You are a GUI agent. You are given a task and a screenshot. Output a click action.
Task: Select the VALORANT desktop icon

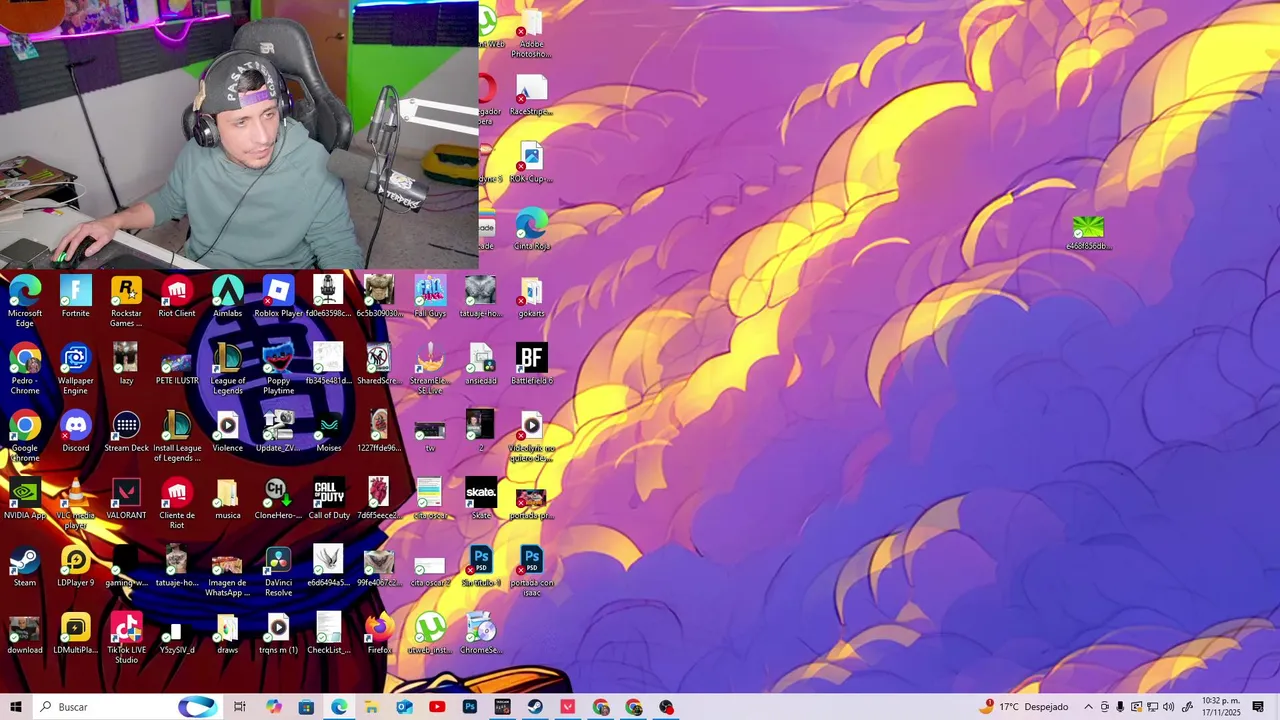pos(126,498)
